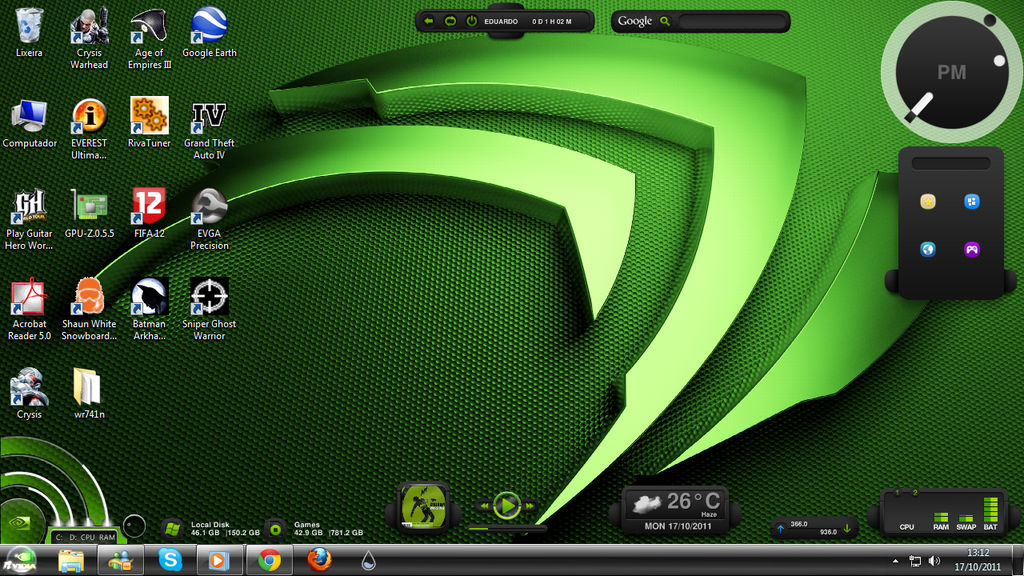The width and height of the screenshot is (1024, 576).
Task: Mute the volume via the tray speaker icon
Action: point(933,561)
